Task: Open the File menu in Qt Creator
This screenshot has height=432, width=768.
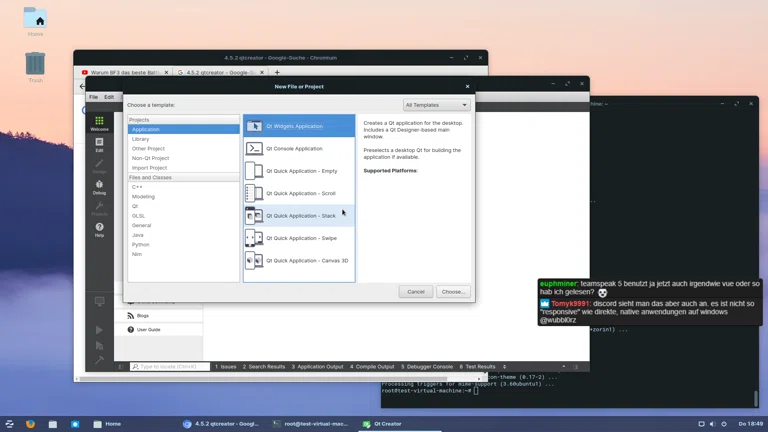Action: click(x=93, y=97)
